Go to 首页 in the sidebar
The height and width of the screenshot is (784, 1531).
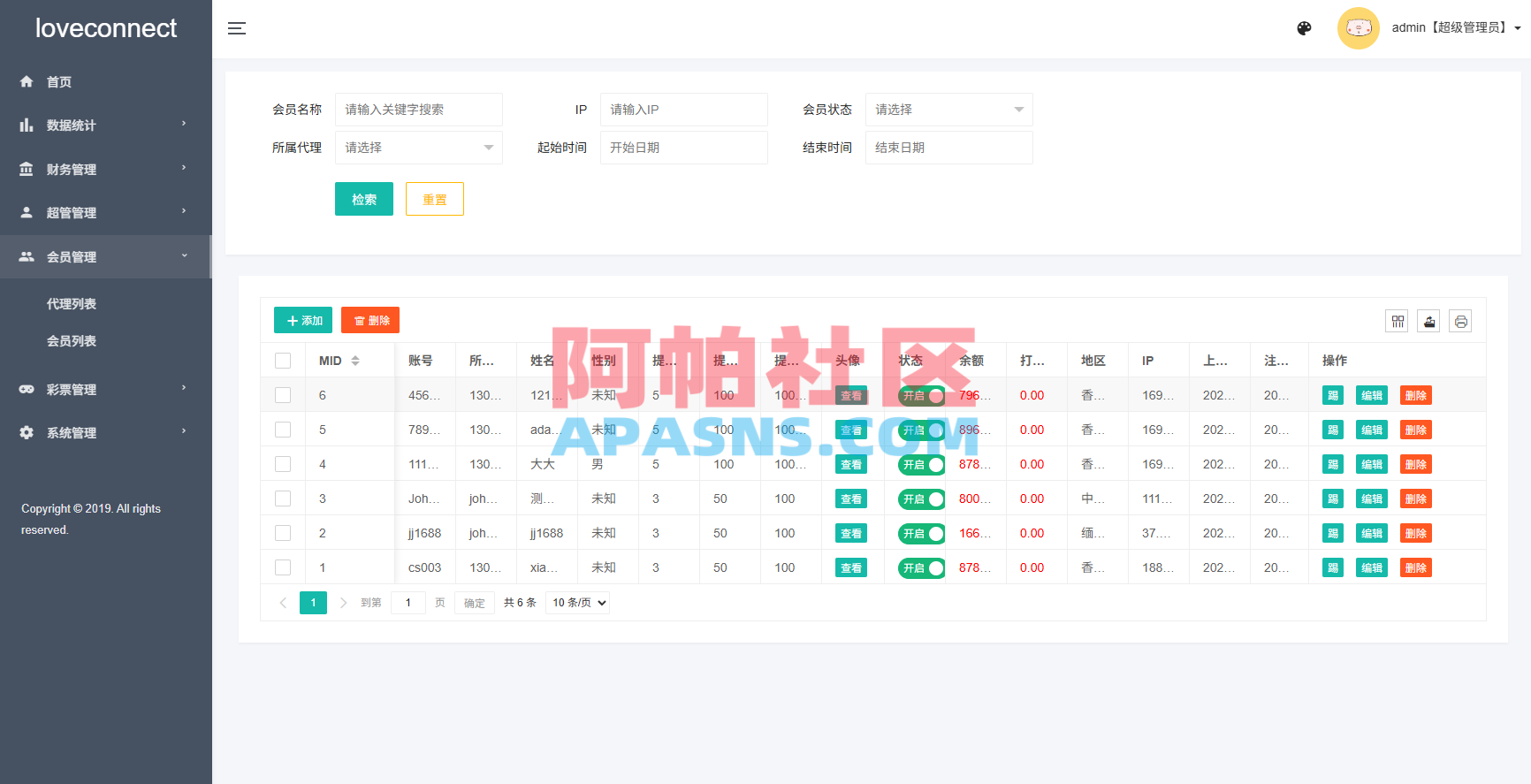[106, 81]
